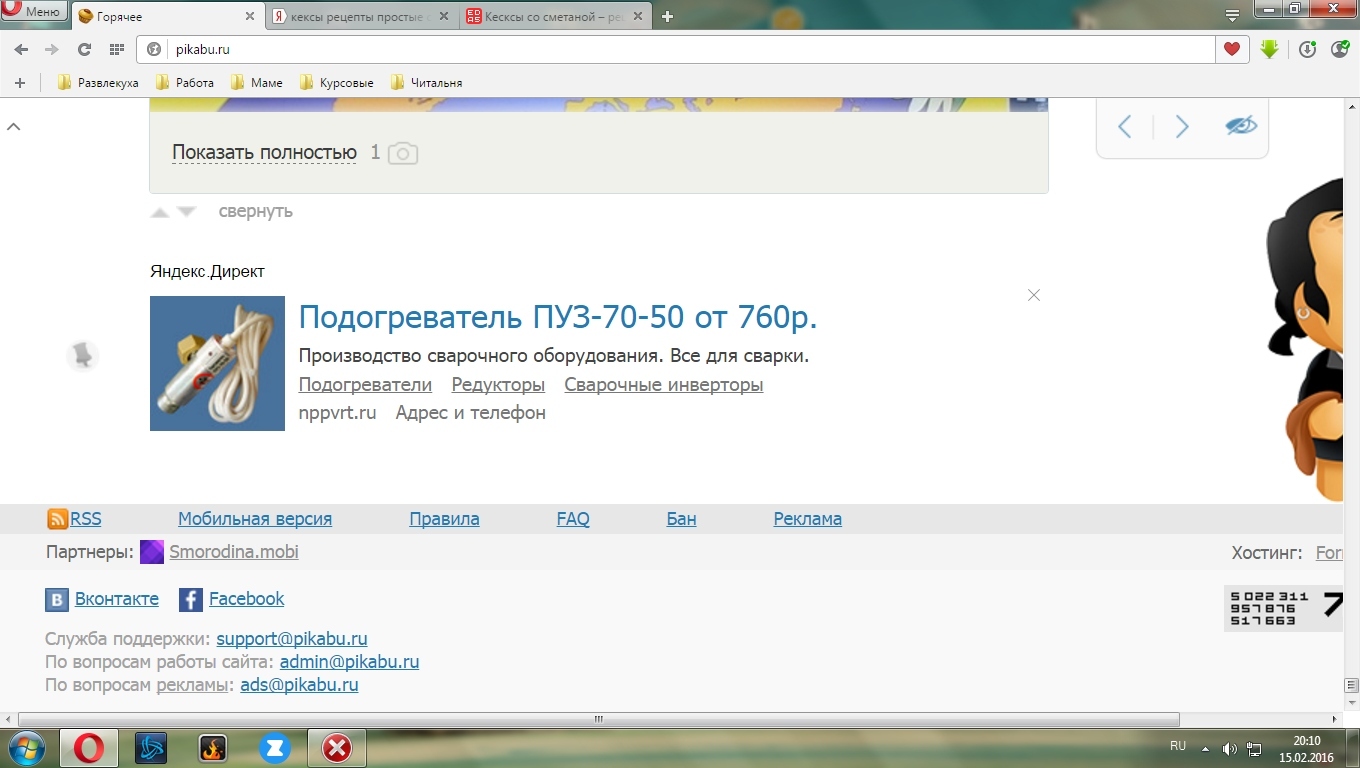Click the support@pikabu.ru email link

point(291,639)
